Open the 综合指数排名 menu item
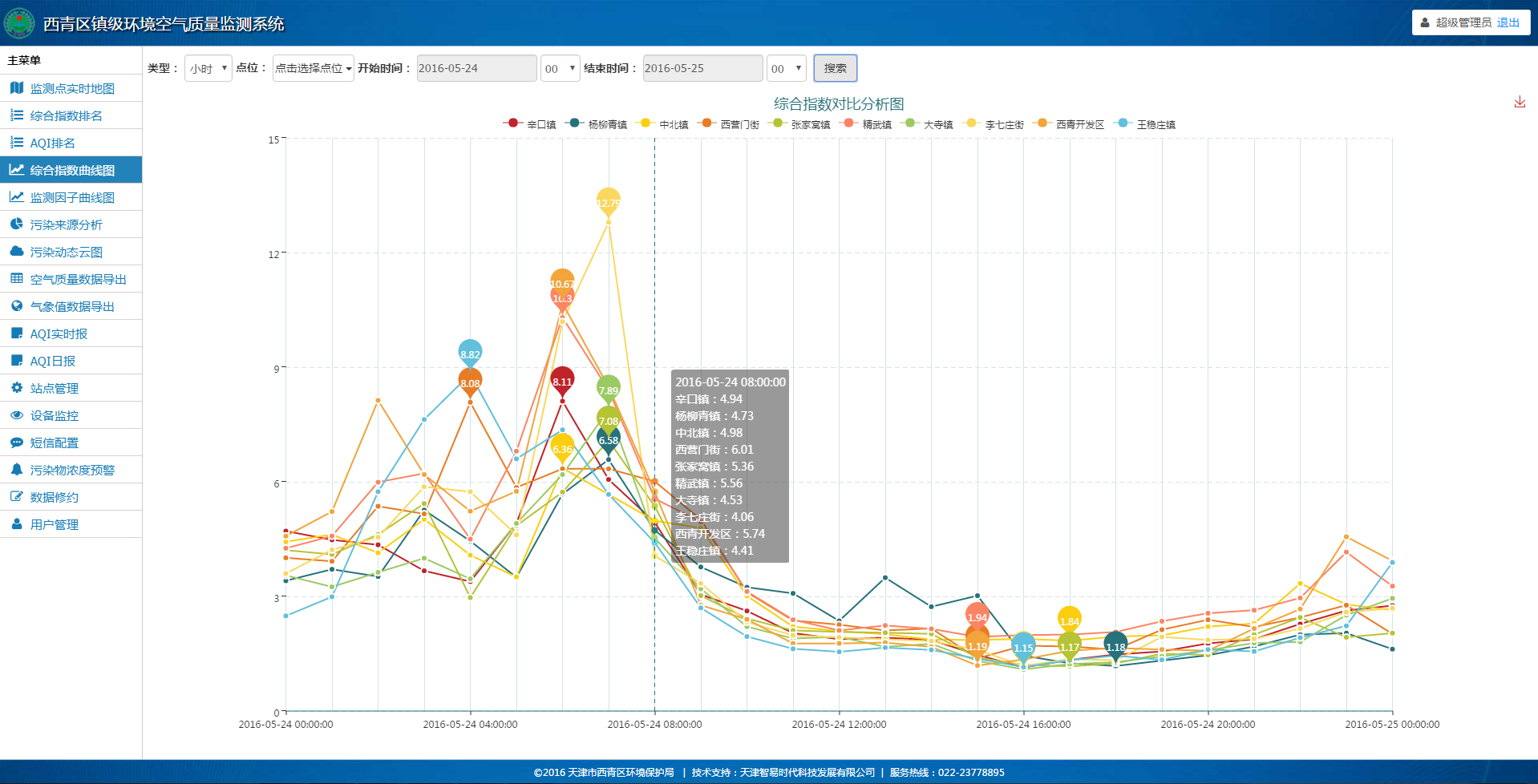Image resolution: width=1538 pixels, height=784 pixels. tap(66, 115)
